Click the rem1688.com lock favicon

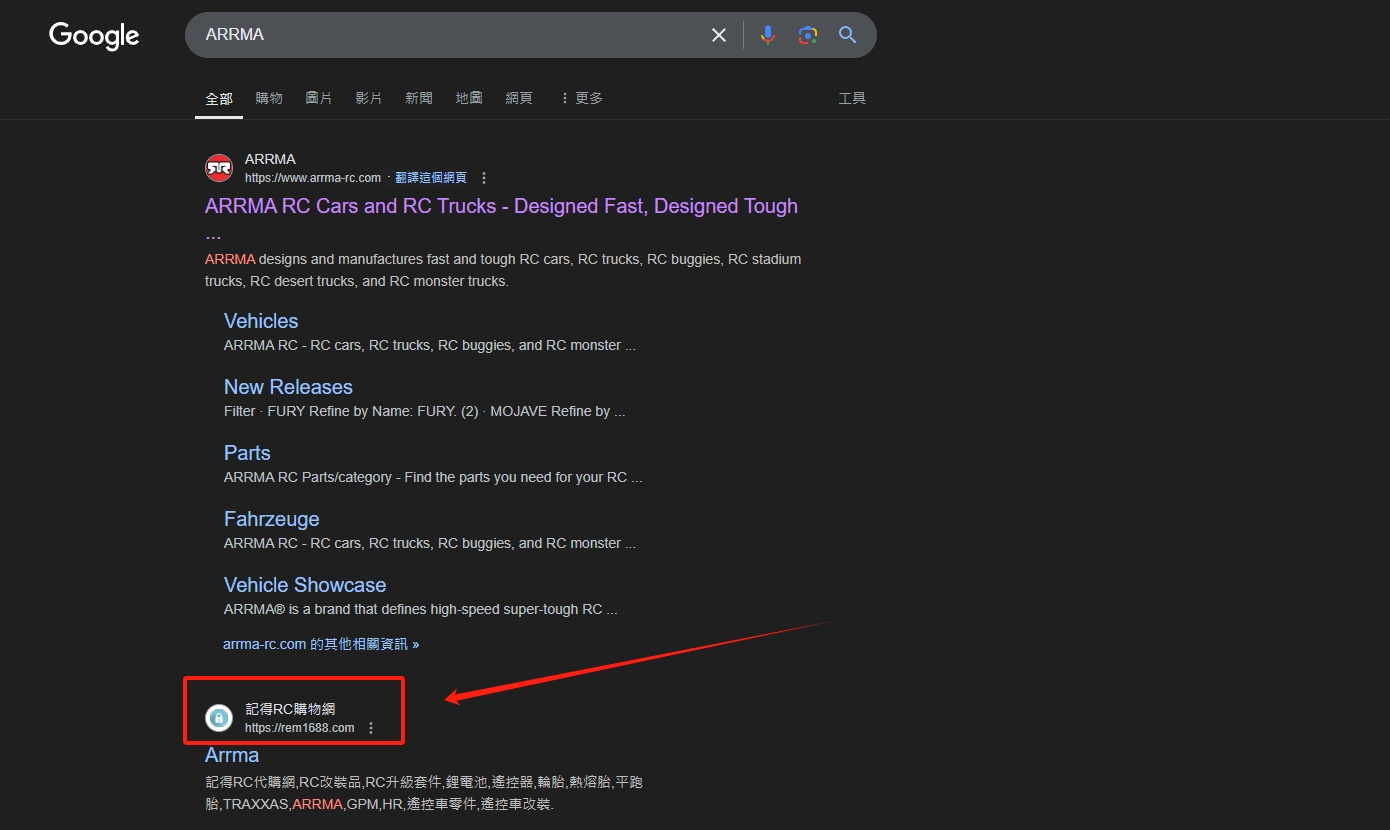coord(219,718)
